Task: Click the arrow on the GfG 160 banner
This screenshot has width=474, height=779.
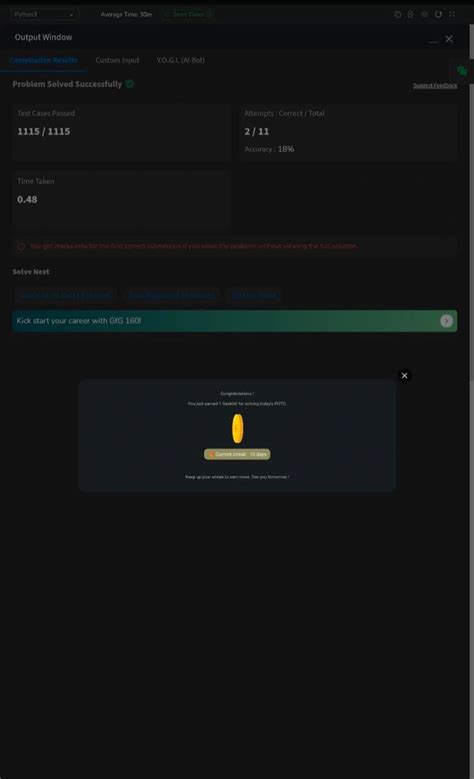Action: [x=446, y=321]
